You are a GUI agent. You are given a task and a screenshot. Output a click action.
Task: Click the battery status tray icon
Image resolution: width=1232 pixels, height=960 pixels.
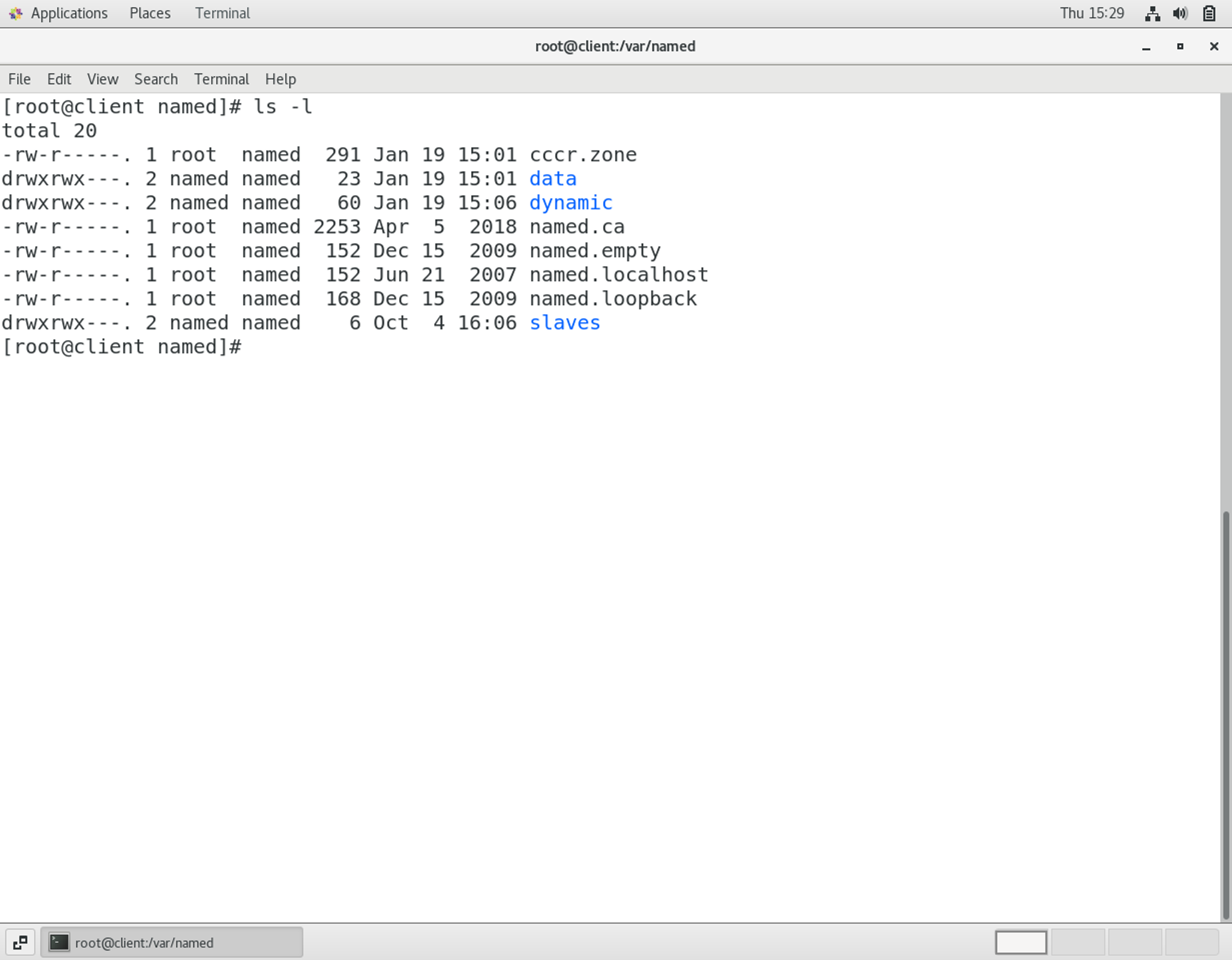coord(1209,14)
